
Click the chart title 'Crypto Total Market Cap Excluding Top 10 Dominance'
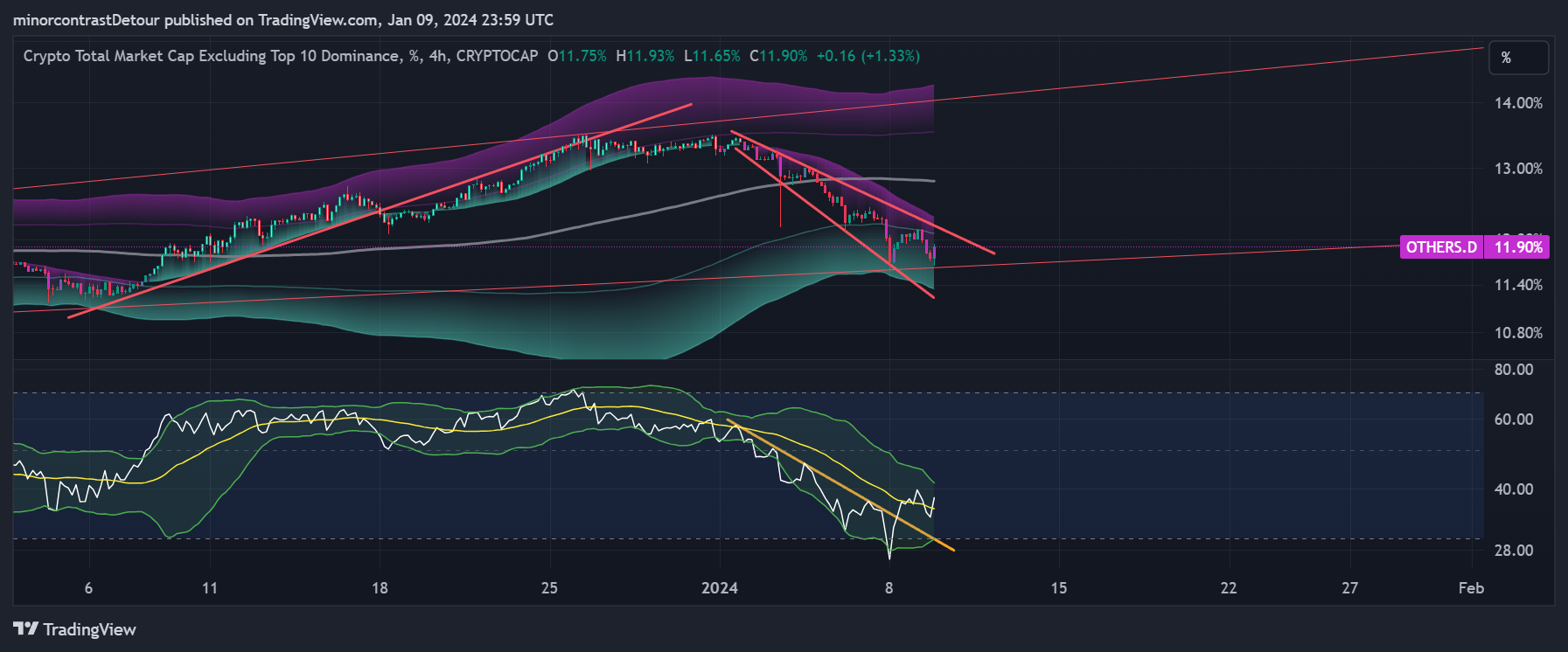click(211, 56)
